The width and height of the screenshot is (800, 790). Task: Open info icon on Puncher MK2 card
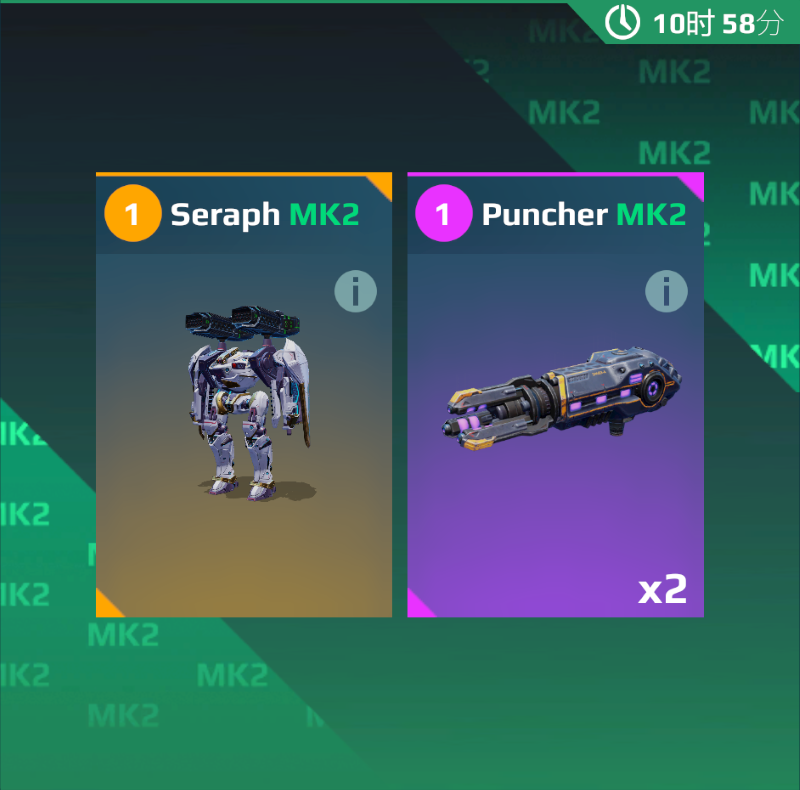[666, 291]
